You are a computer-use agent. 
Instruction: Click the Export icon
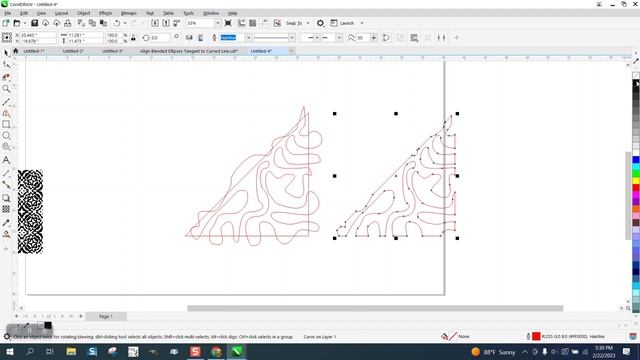(166, 23)
